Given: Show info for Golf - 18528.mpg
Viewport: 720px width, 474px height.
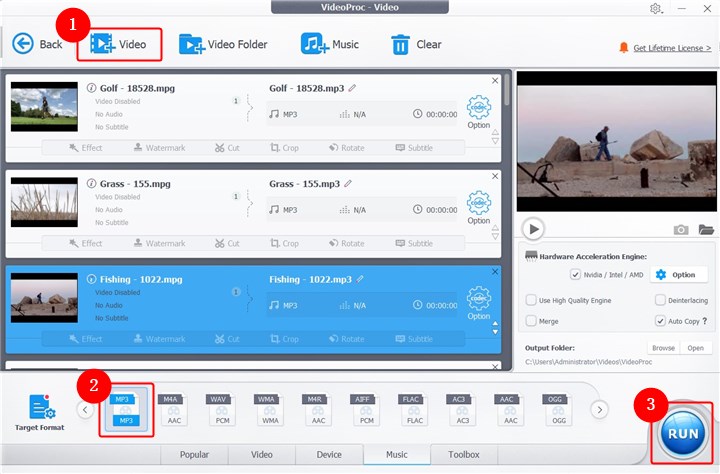Looking at the screenshot, I should point(91,88).
